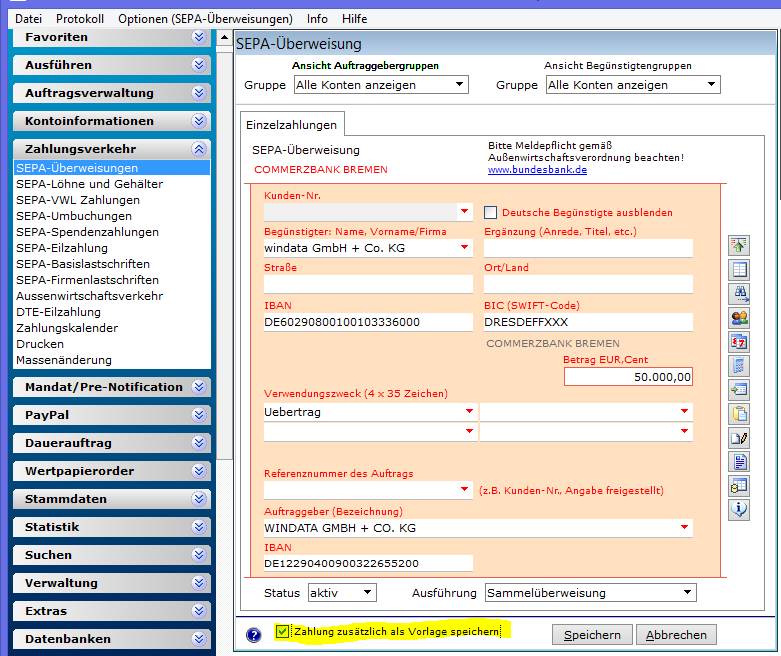Uncheck Zahlung zusätzlich als Vorlage speichern
Viewport: 781px width, 656px height.
point(282,631)
